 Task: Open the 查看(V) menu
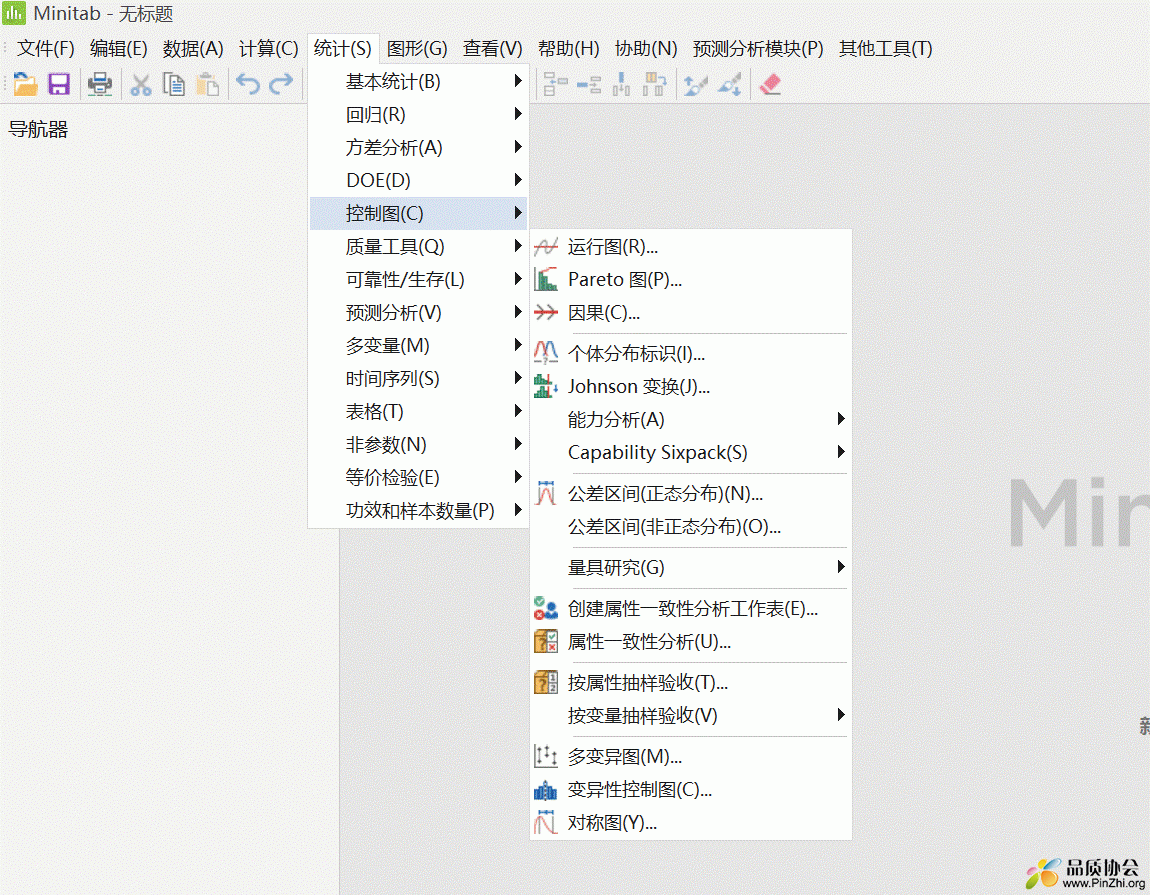(x=493, y=48)
